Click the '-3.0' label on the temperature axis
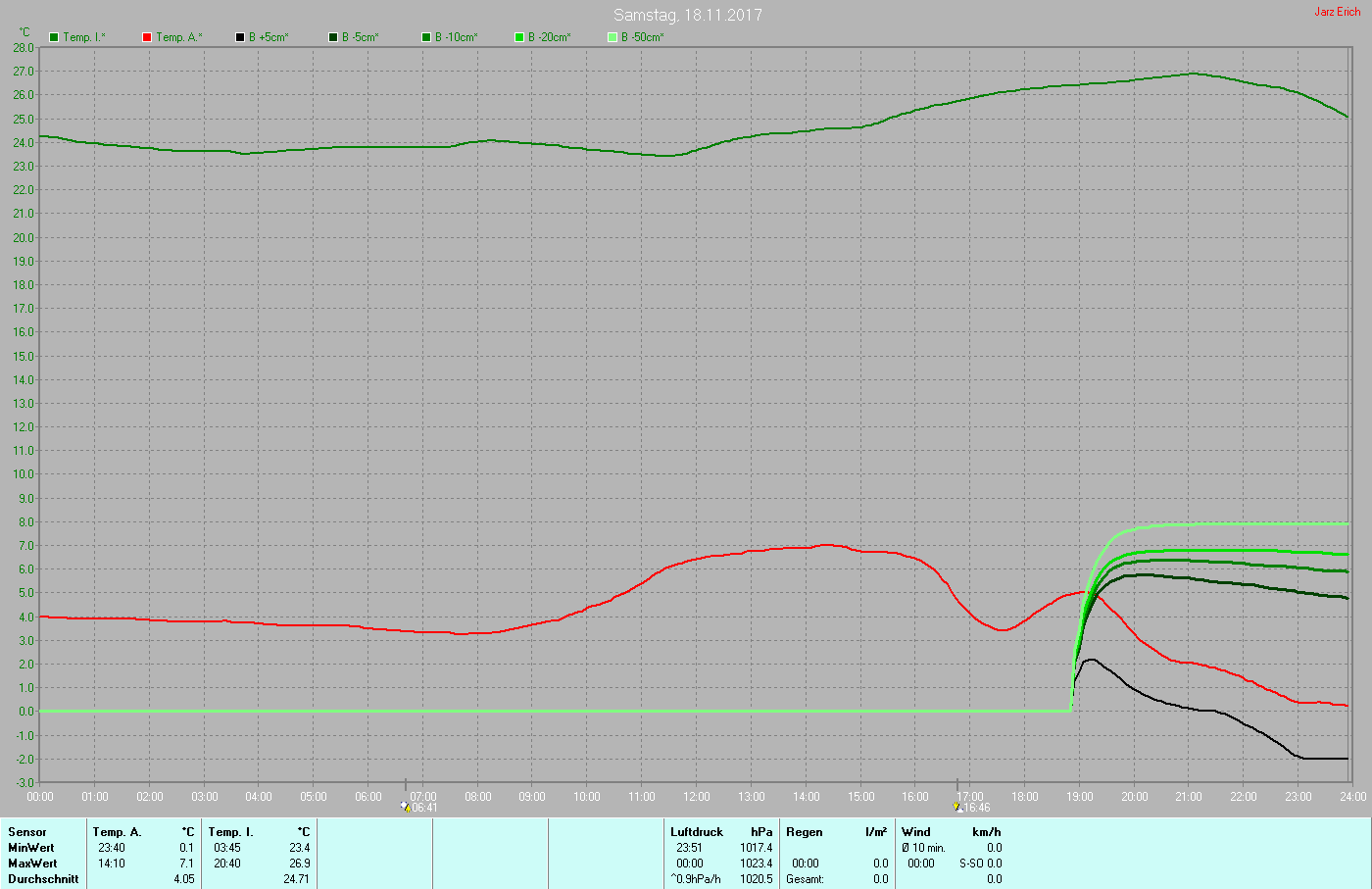The width and height of the screenshot is (1372, 889). (24, 783)
